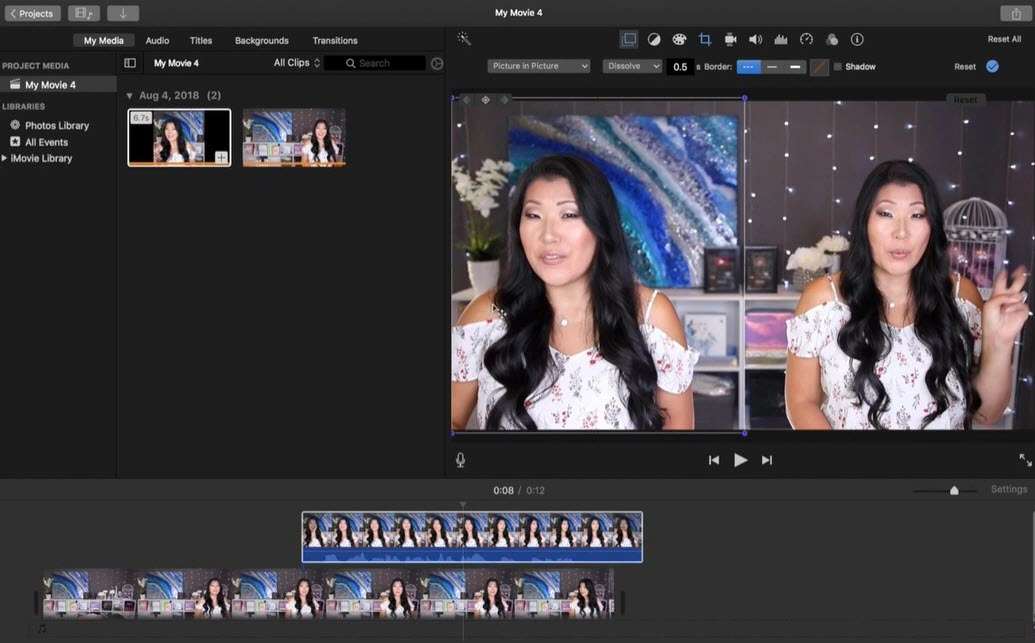Expand the iMovie Library tree item
The height and width of the screenshot is (643, 1035).
pyautogui.click(x=5, y=158)
